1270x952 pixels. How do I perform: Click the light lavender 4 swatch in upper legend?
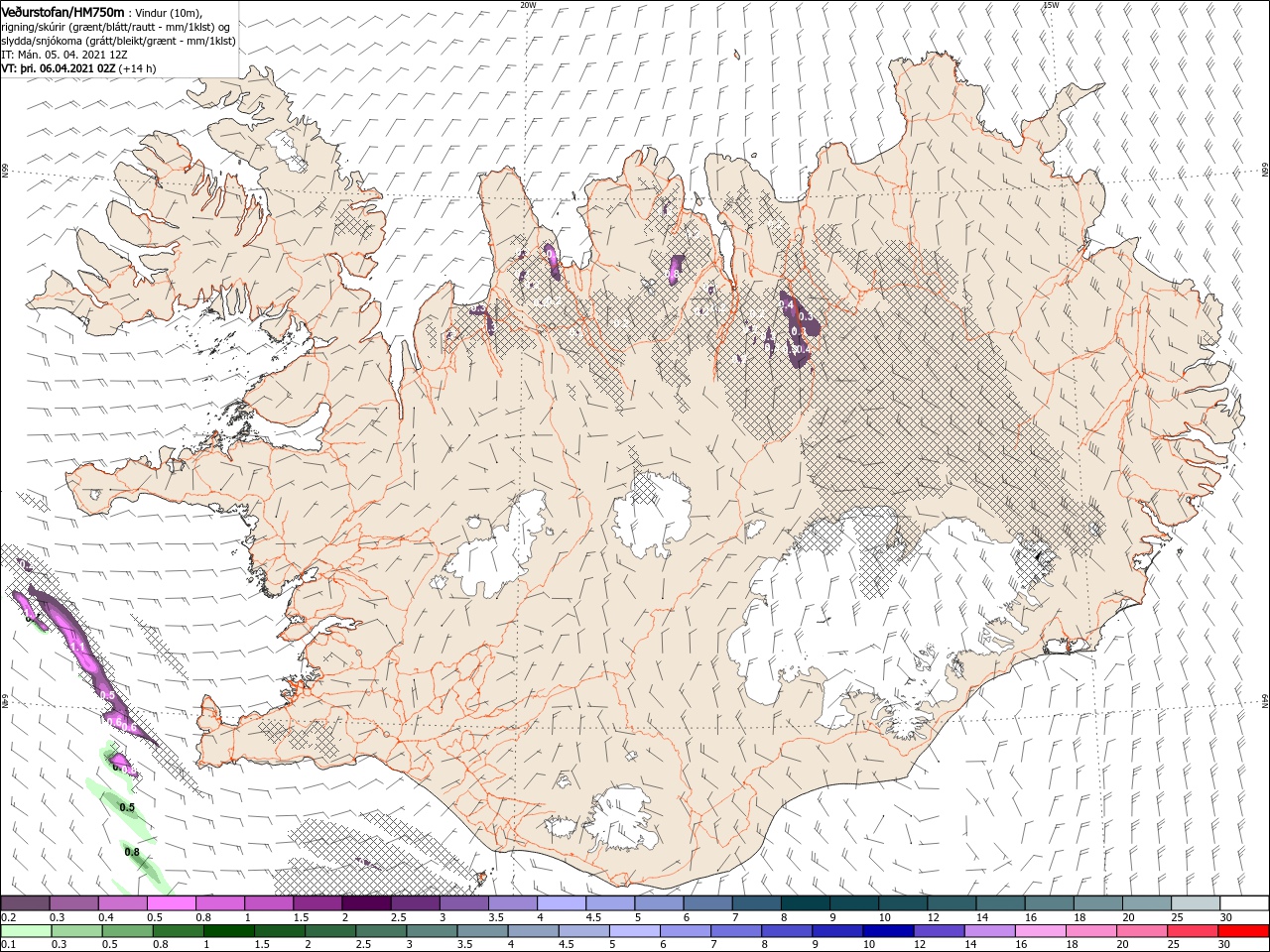pos(562,903)
